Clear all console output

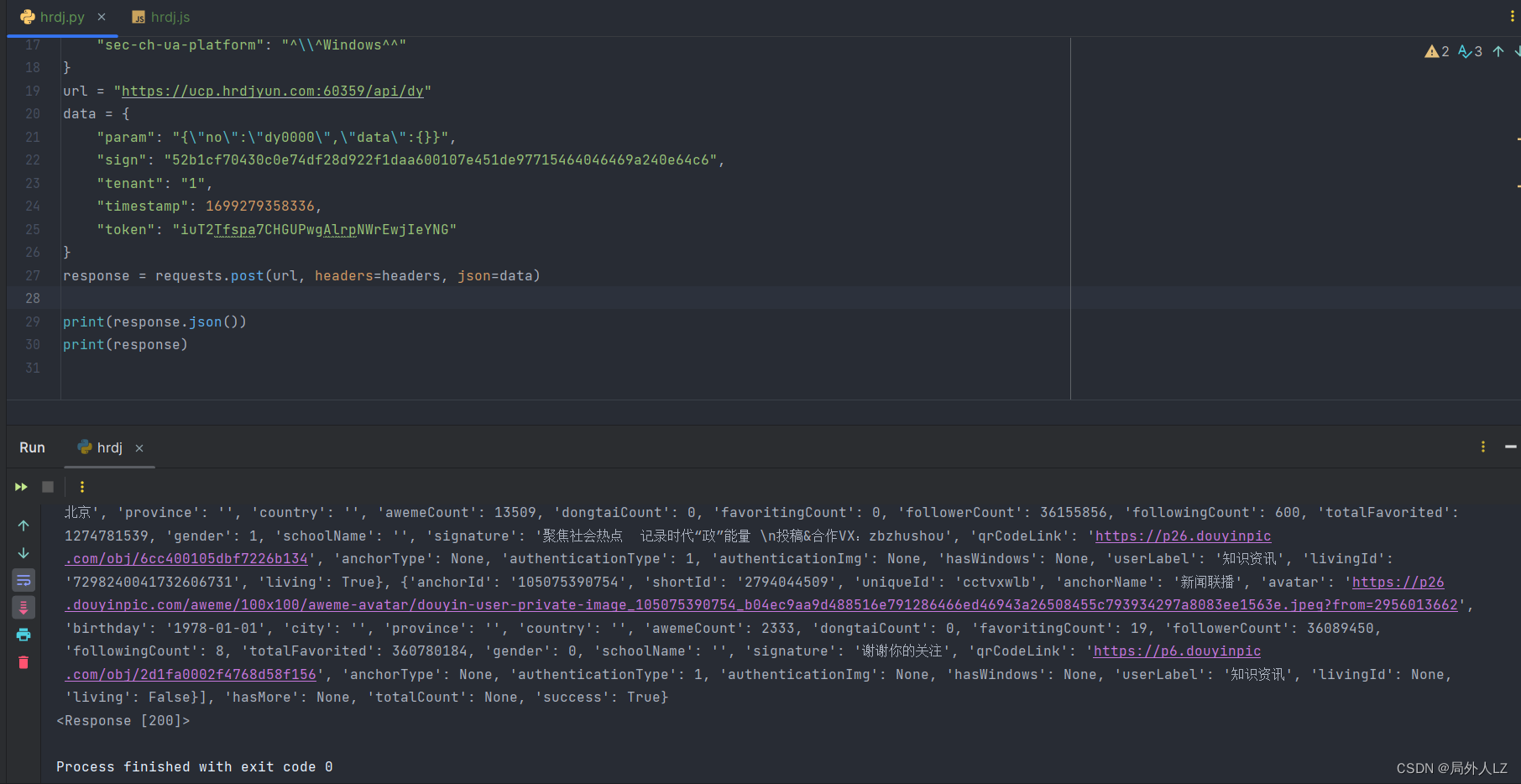pyautogui.click(x=24, y=662)
